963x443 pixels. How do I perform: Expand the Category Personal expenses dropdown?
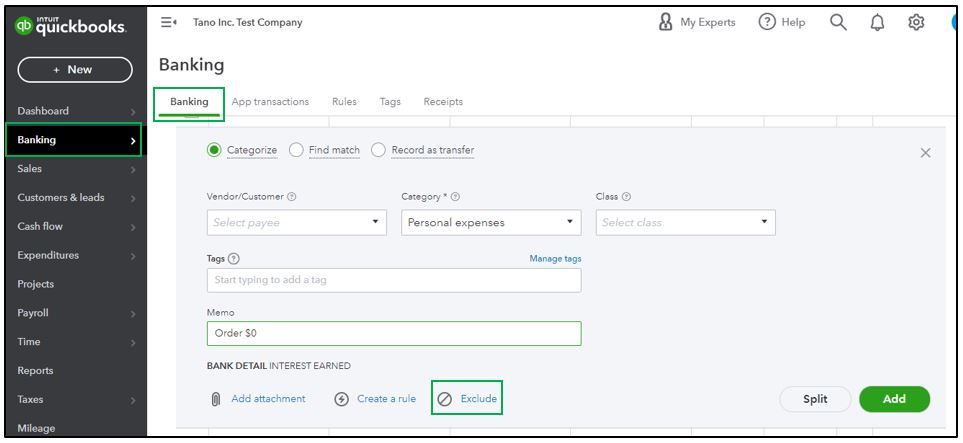click(490, 222)
